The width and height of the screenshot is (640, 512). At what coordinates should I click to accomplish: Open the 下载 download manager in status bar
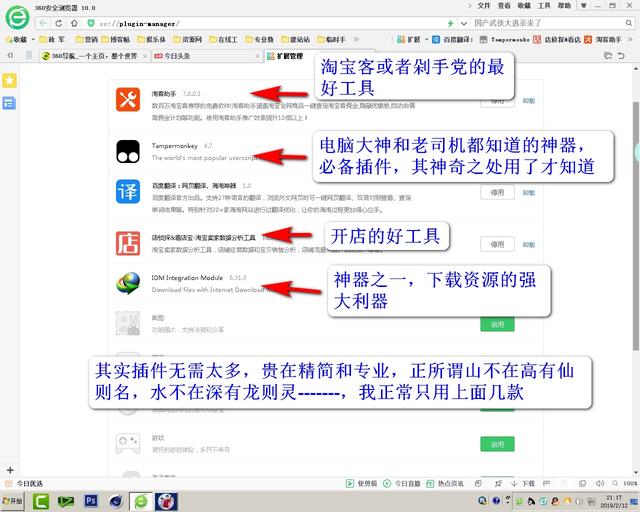point(523,483)
